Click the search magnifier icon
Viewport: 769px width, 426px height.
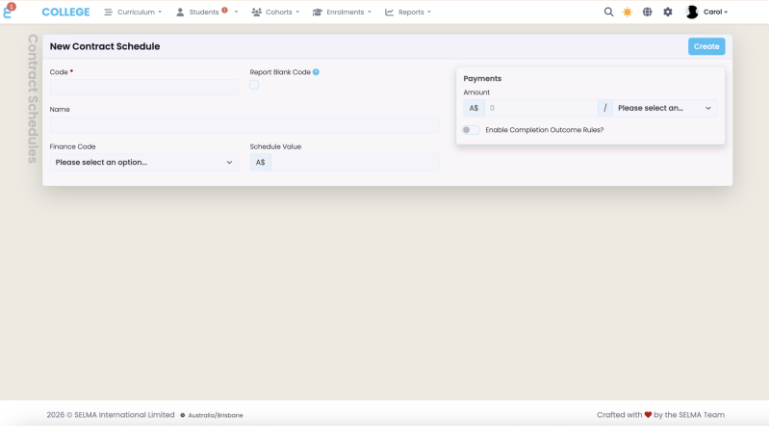point(609,12)
